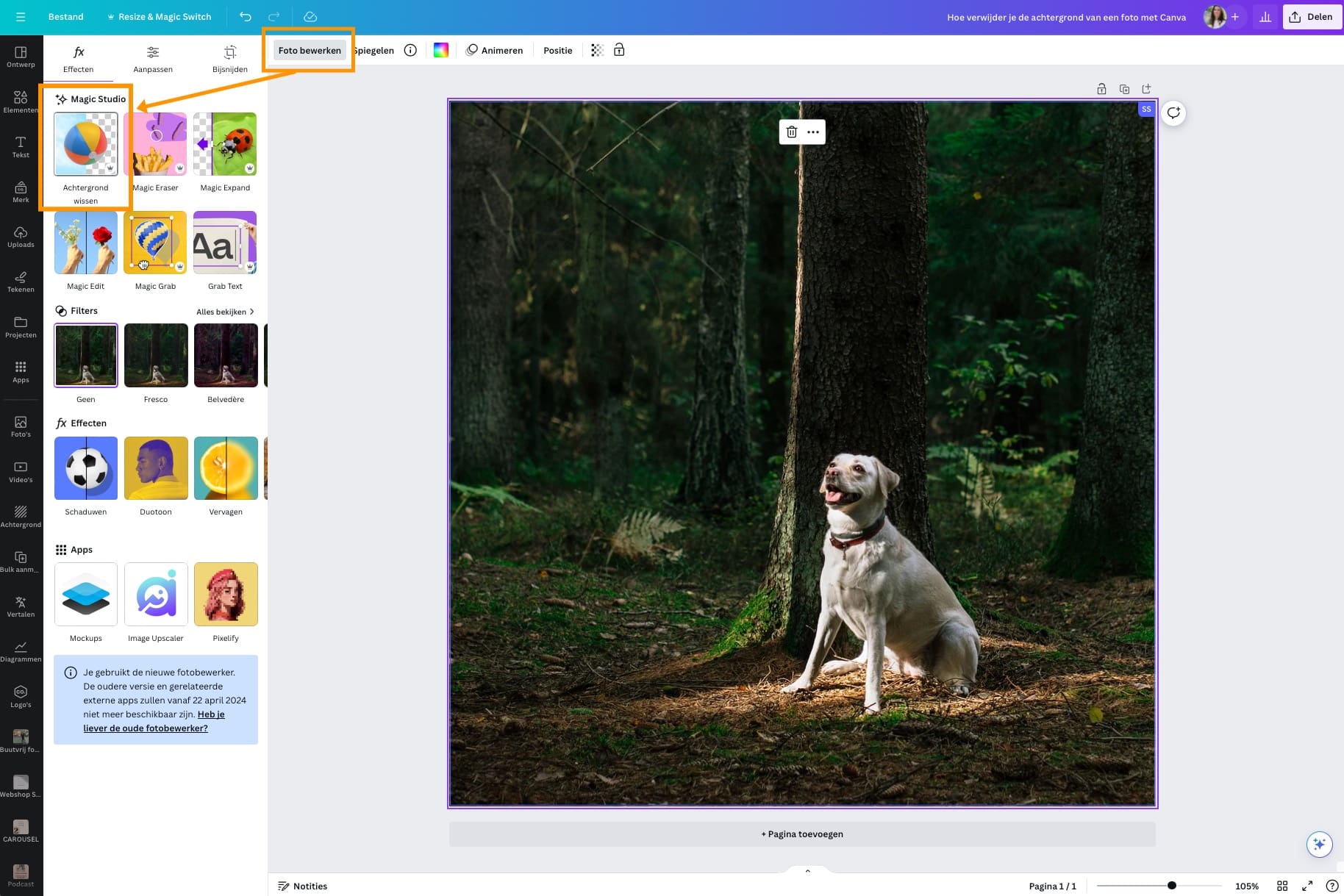This screenshot has height=896, width=1344.
Task: Open the Bestand menu
Action: [65, 17]
